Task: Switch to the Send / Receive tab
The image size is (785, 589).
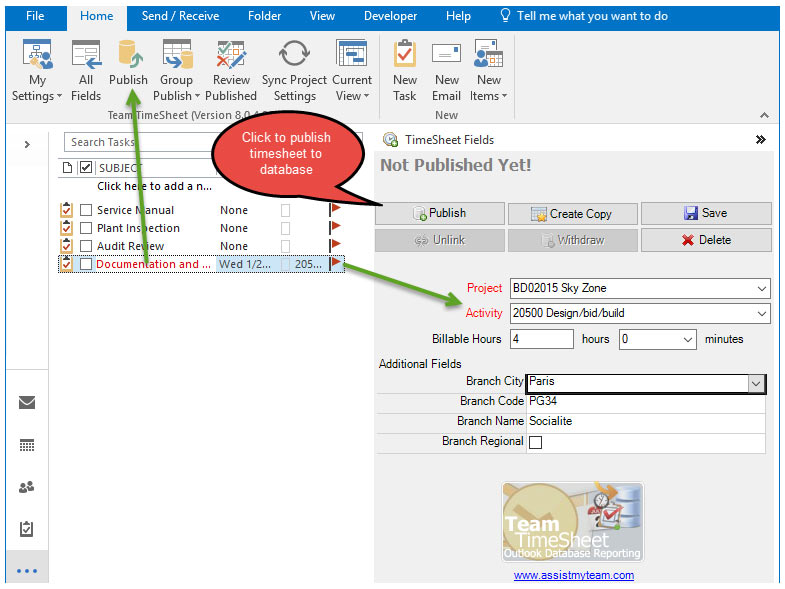Action: click(x=180, y=16)
